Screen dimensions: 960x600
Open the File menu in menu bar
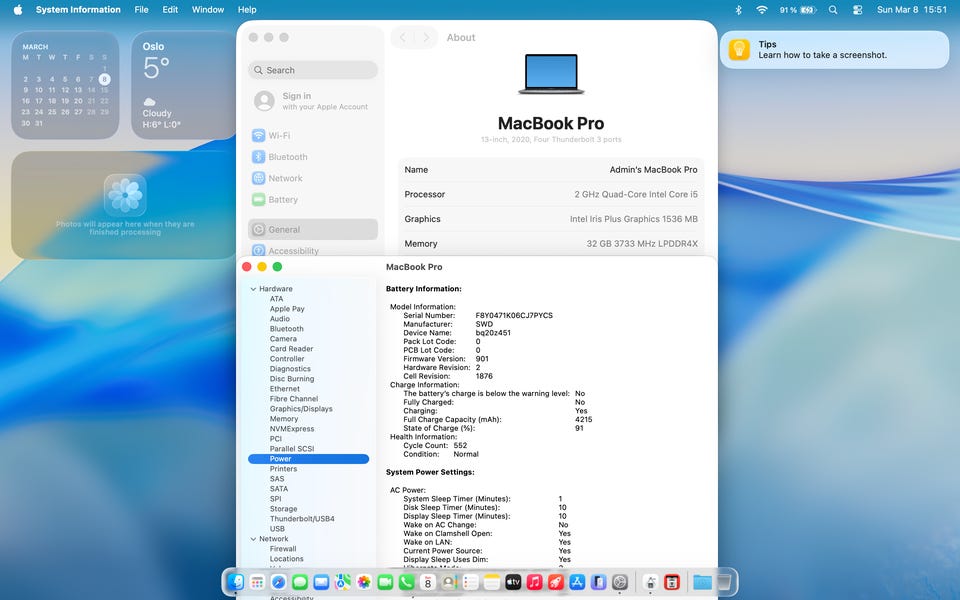point(141,10)
